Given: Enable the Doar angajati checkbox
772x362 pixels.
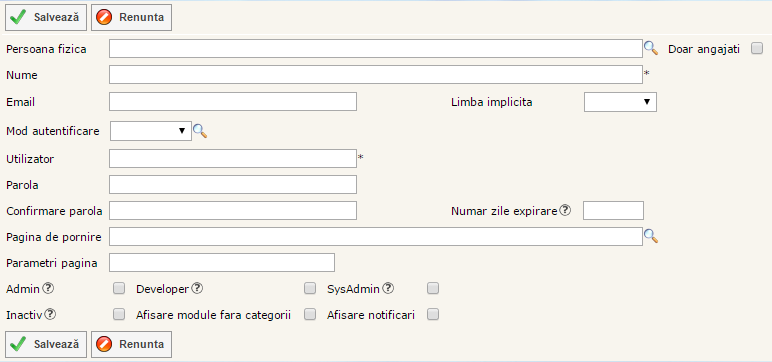Looking at the screenshot, I should (x=757, y=48).
